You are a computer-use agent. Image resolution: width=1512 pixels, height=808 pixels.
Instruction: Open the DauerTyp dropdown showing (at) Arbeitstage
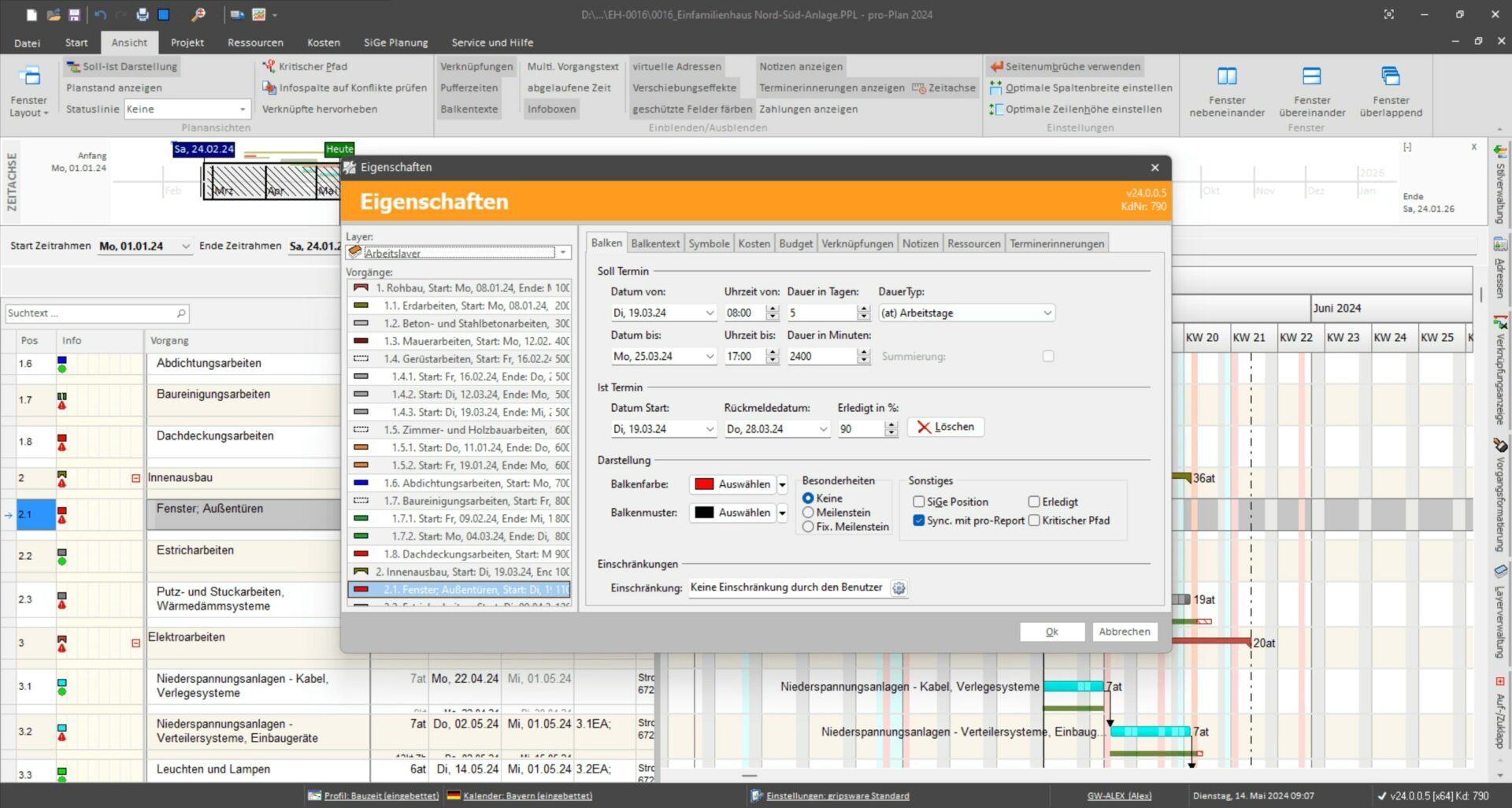point(1047,313)
